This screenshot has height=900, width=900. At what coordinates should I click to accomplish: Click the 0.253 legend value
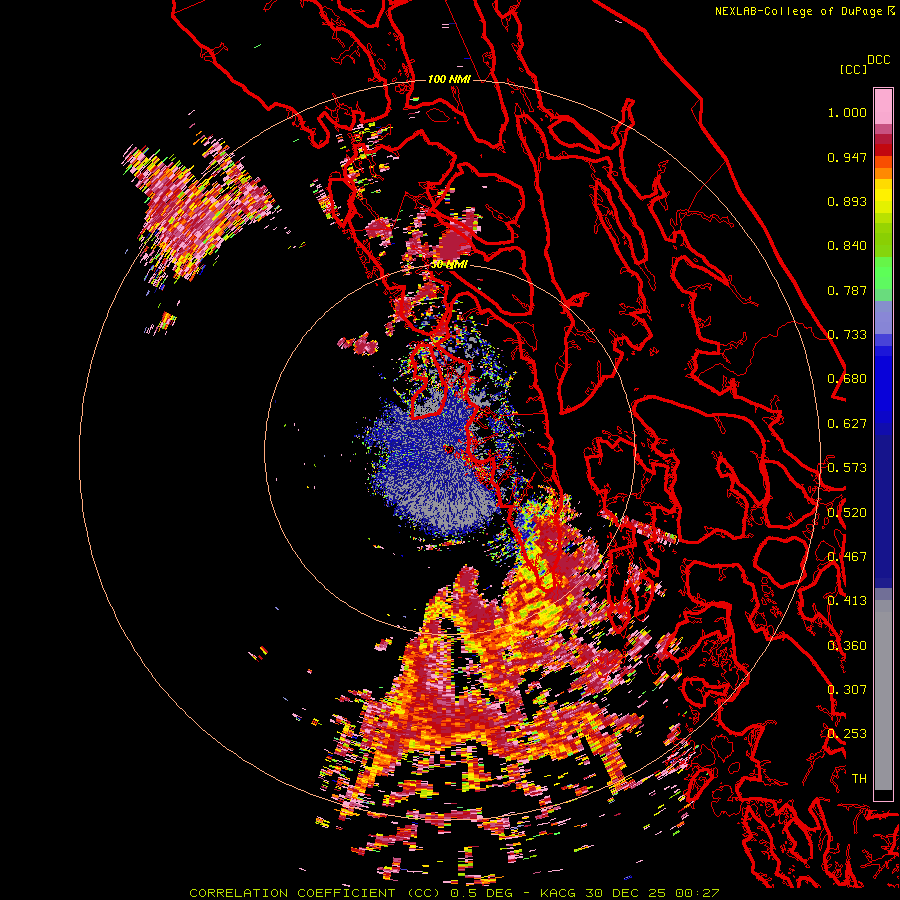click(x=847, y=734)
